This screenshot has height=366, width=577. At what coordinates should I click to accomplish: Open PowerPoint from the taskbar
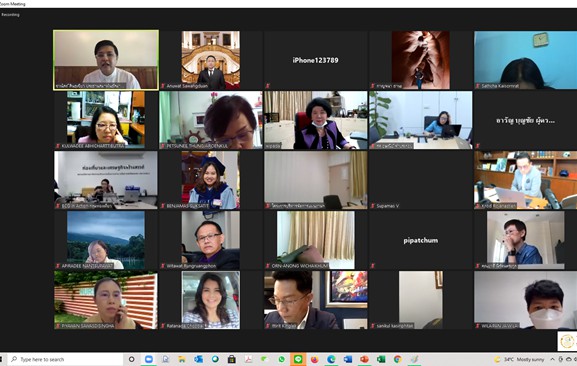[x=364, y=359]
